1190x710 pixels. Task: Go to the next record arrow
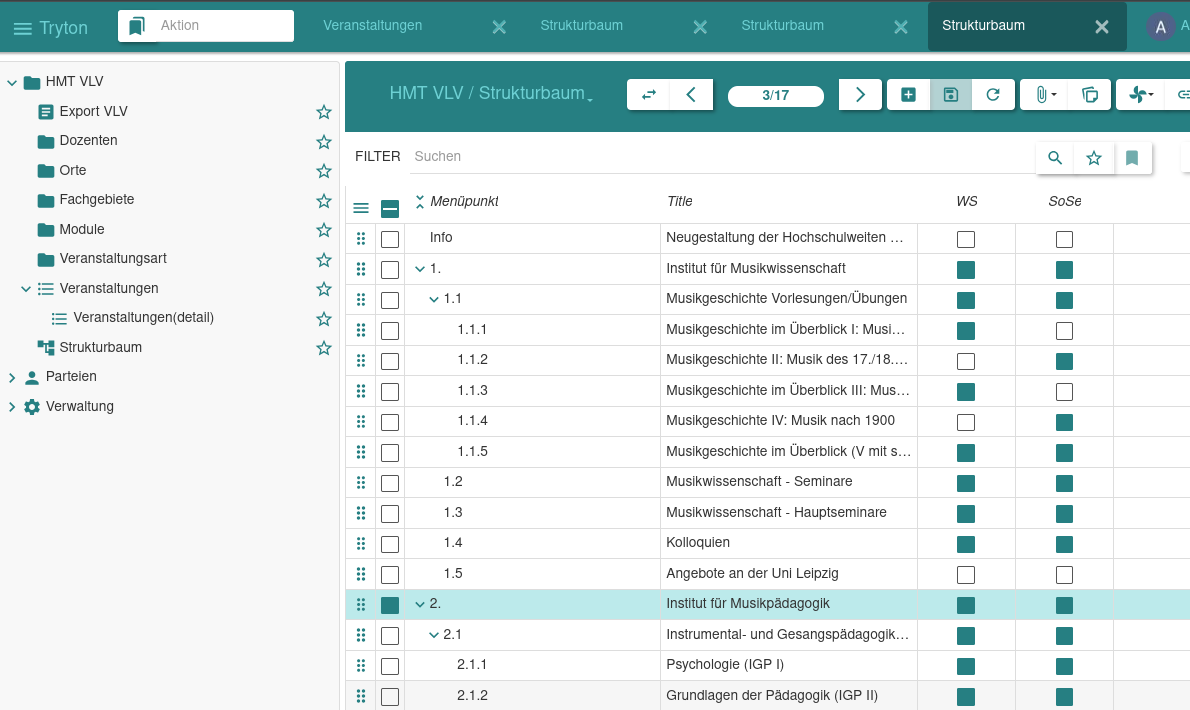(x=860, y=95)
